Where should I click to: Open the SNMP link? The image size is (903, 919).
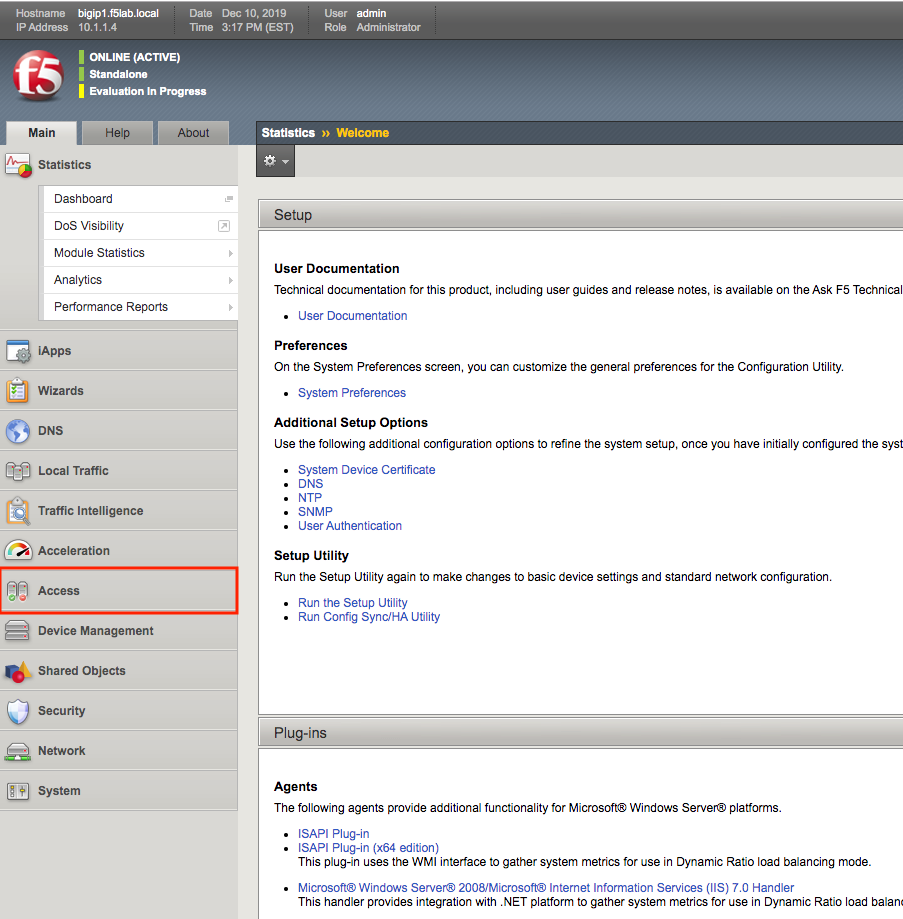pyautogui.click(x=315, y=512)
